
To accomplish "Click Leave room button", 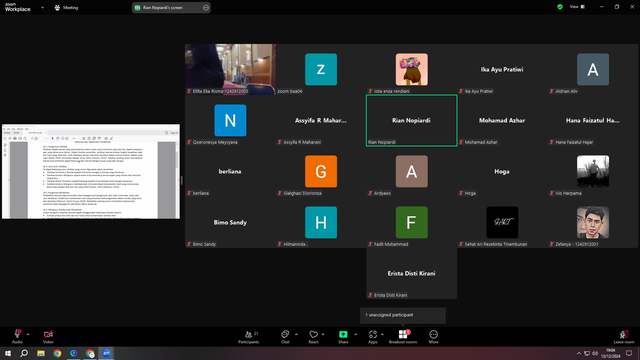I will pyautogui.click(x=624, y=337).
